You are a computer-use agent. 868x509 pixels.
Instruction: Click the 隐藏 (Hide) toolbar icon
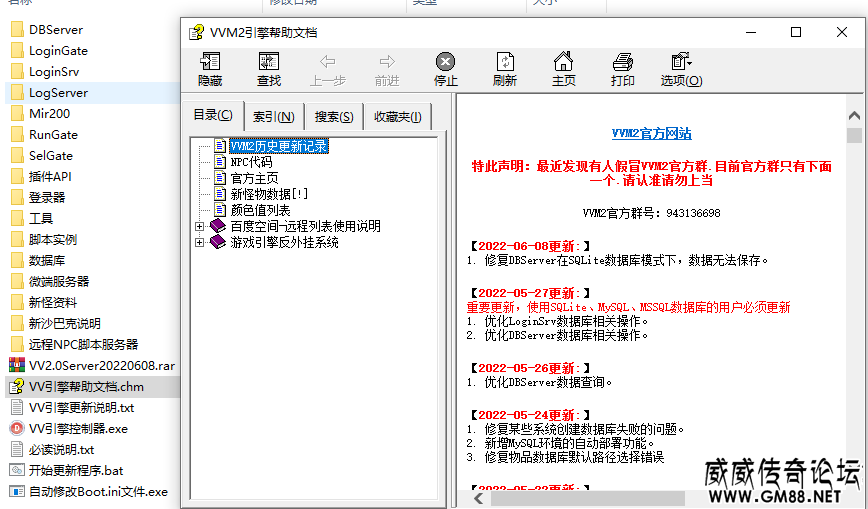[210, 69]
